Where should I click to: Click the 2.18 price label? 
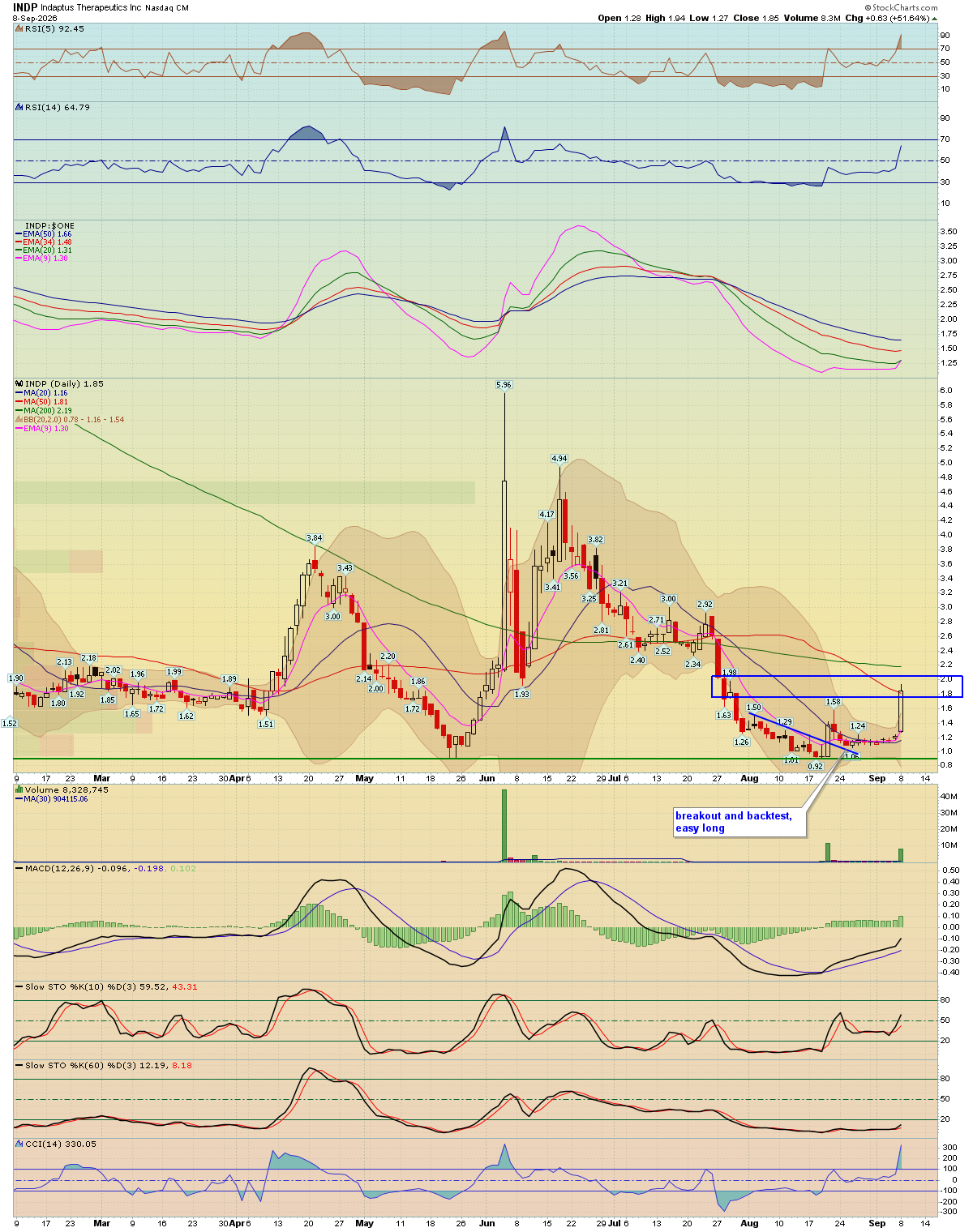(x=89, y=658)
